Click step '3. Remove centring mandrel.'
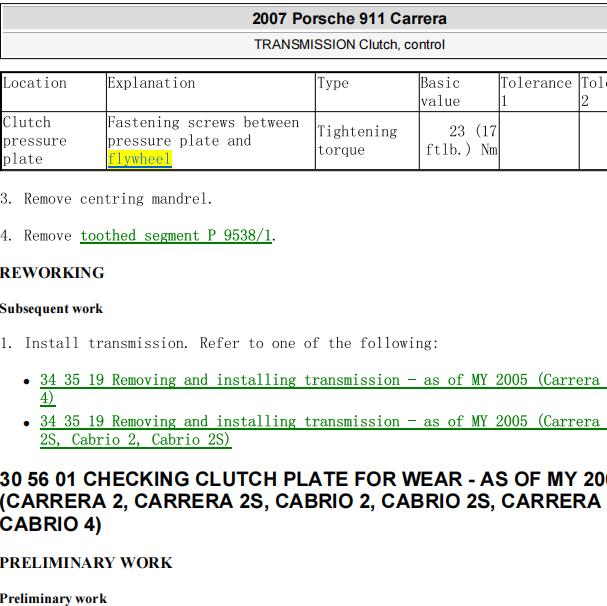 106,199
